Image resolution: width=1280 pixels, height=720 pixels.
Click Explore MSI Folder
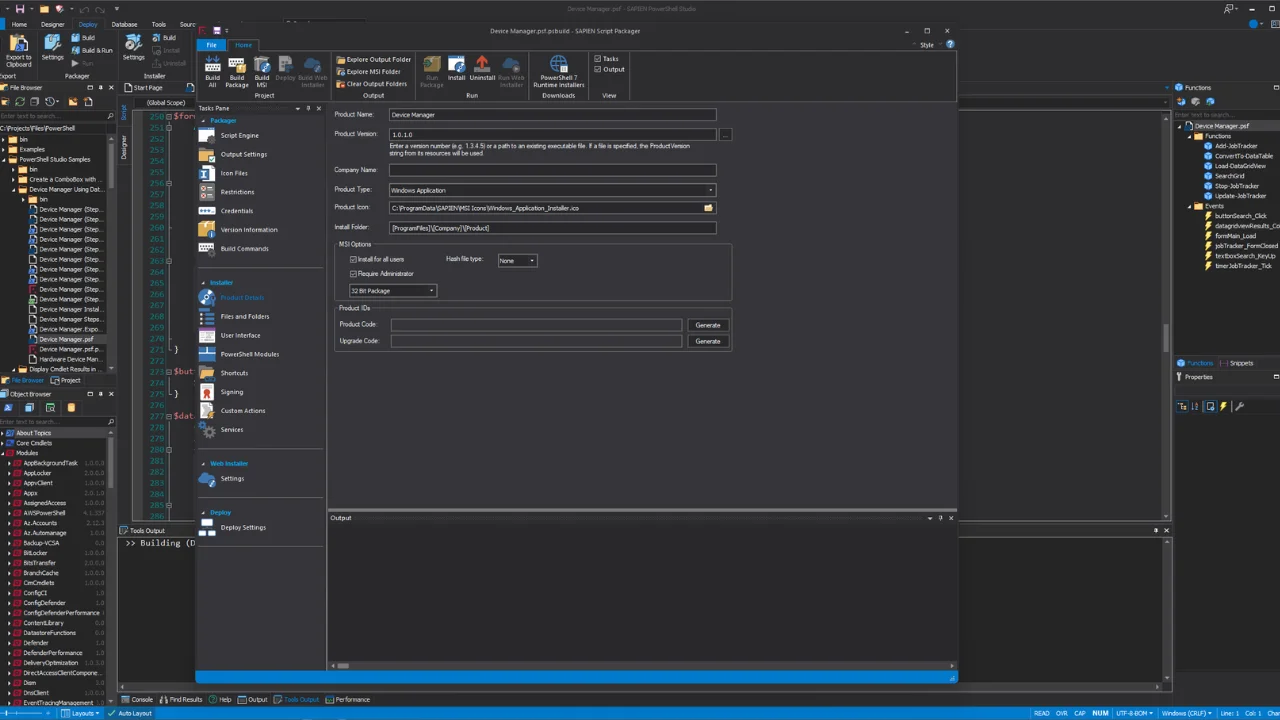click(368, 72)
